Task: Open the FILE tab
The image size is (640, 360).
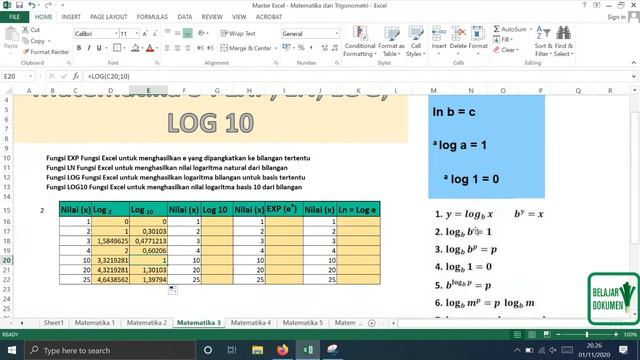Action: tap(14, 17)
